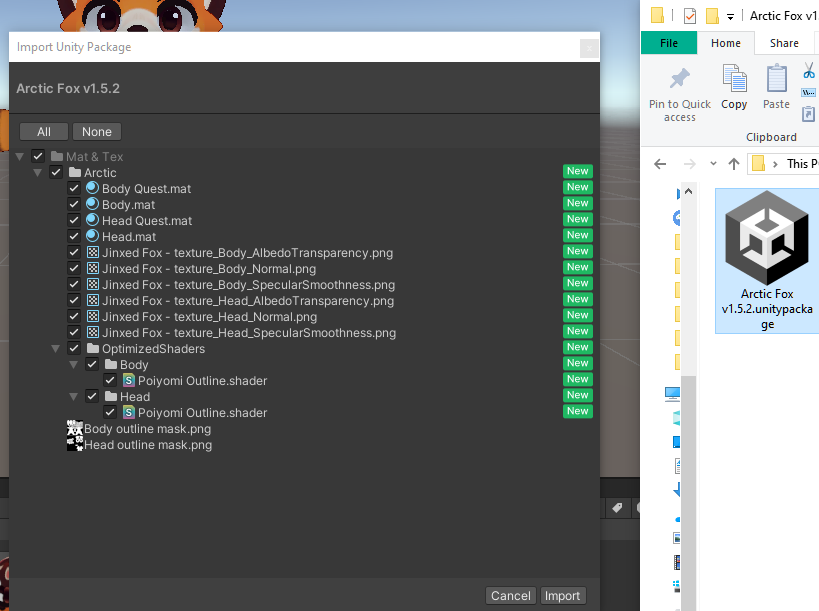Screen dimensions: 819x611
Task: Uncheck the Body.mat checkbox
Action: click(x=74, y=204)
